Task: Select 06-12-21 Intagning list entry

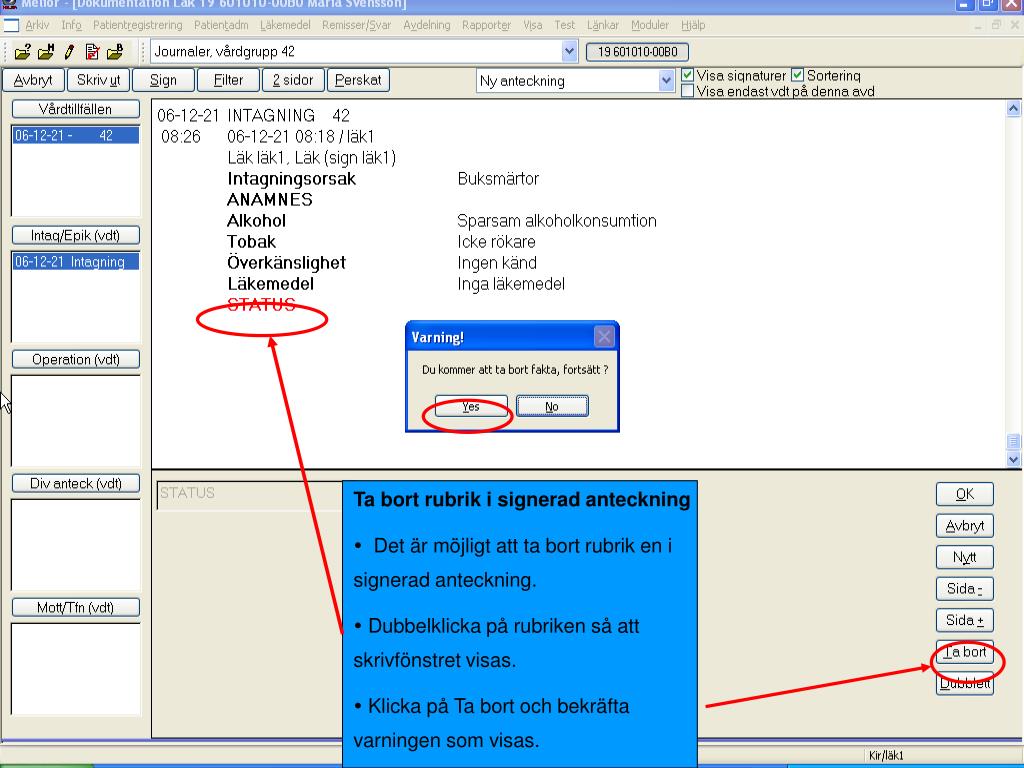Action: pos(76,262)
